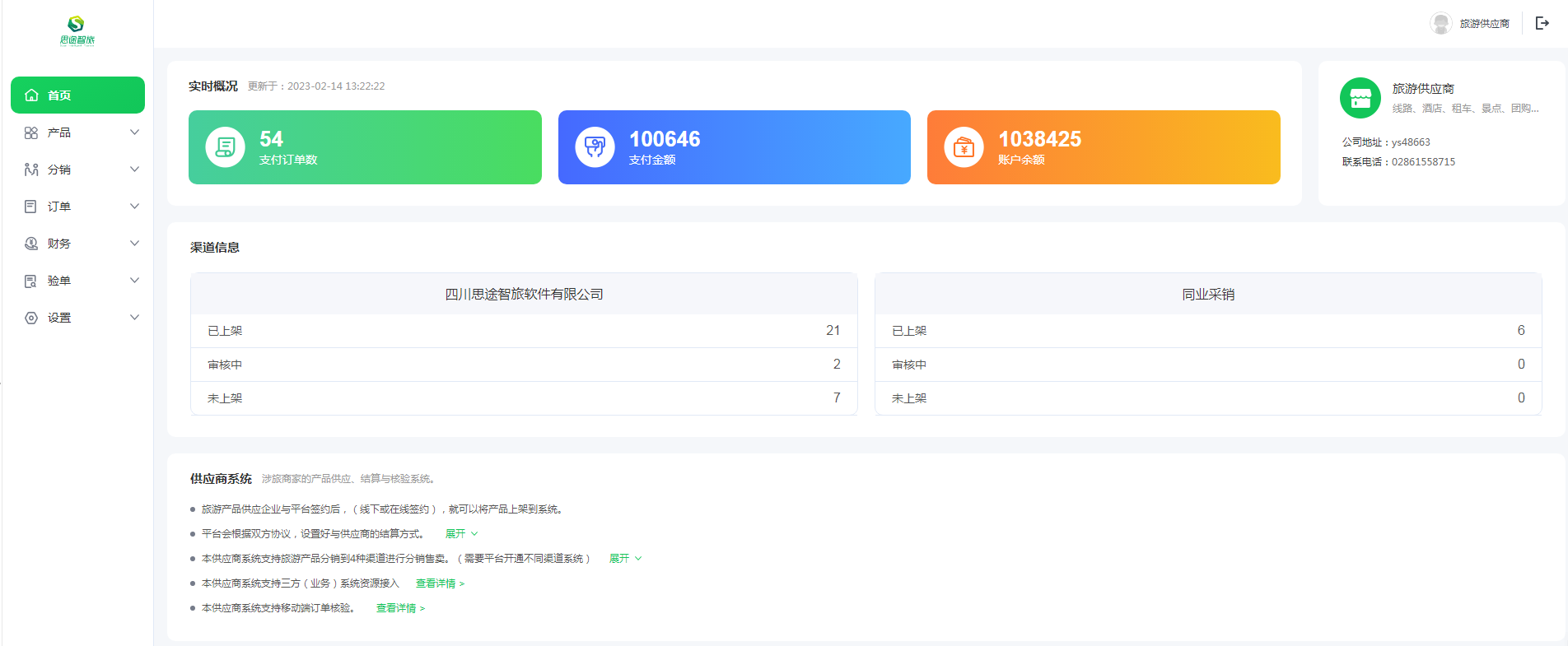Expand the 分销 menu chevron
The image size is (1568, 646).
coord(134,170)
